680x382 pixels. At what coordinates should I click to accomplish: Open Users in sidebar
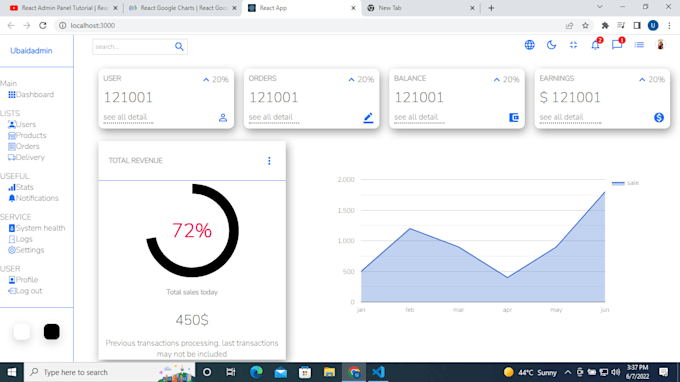coord(22,124)
